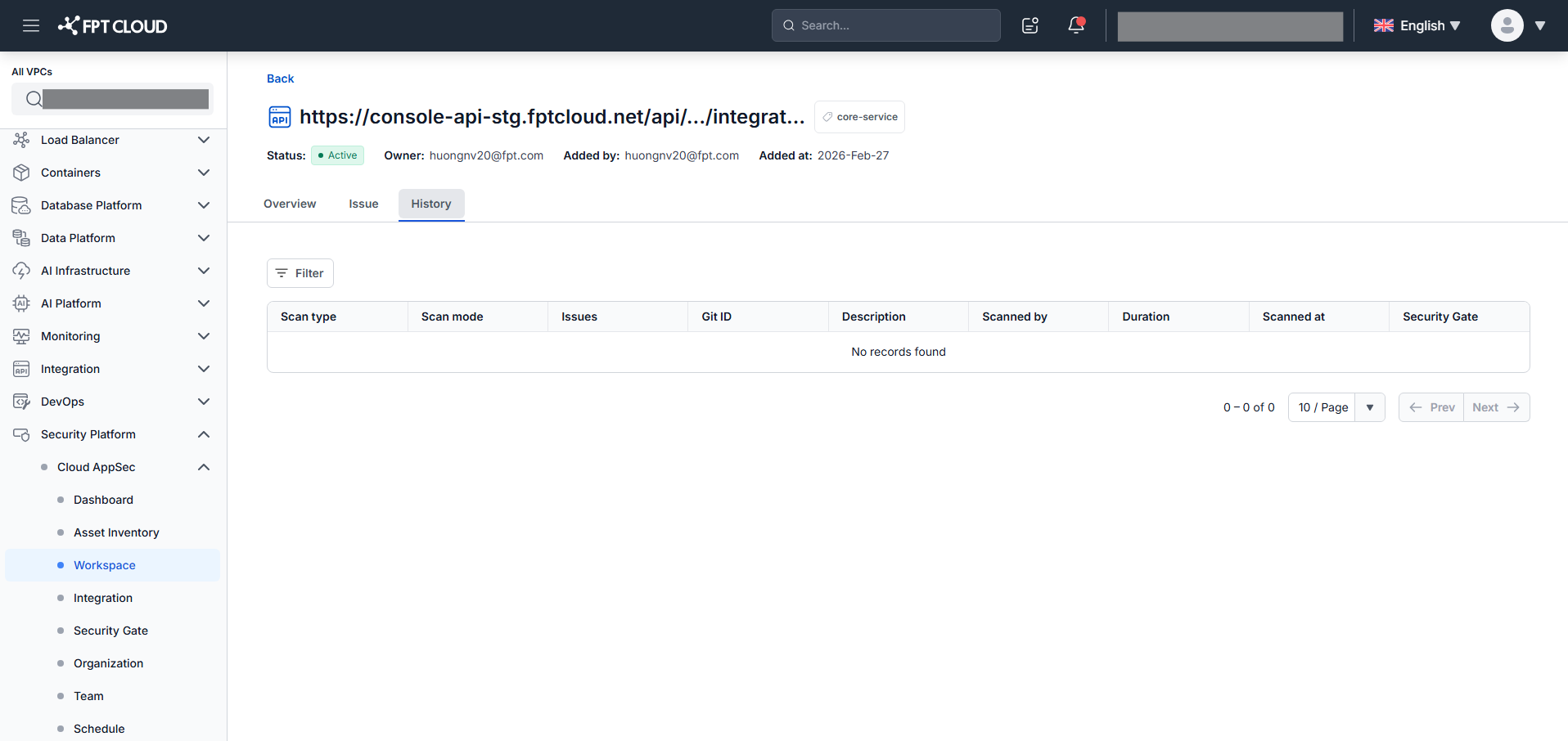Viewport: 1568px width, 741px height.
Task: Click the FPT Cloud logo
Action: (x=112, y=25)
